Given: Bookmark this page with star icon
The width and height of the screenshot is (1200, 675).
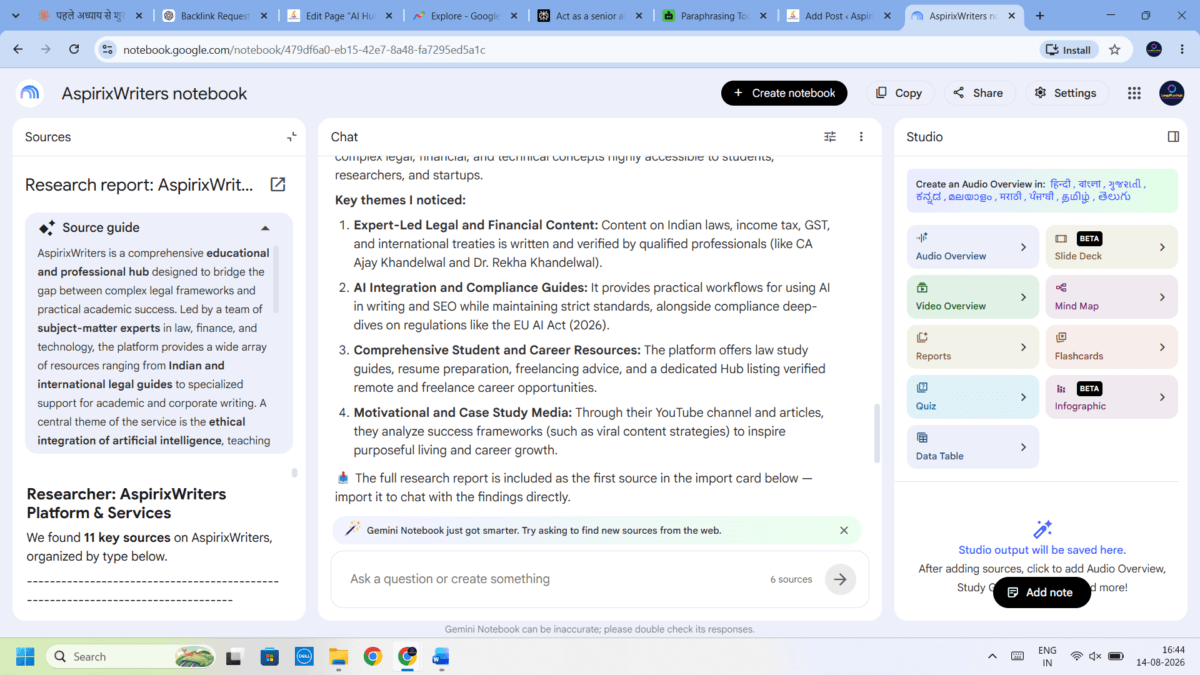Looking at the screenshot, I should 1115,49.
